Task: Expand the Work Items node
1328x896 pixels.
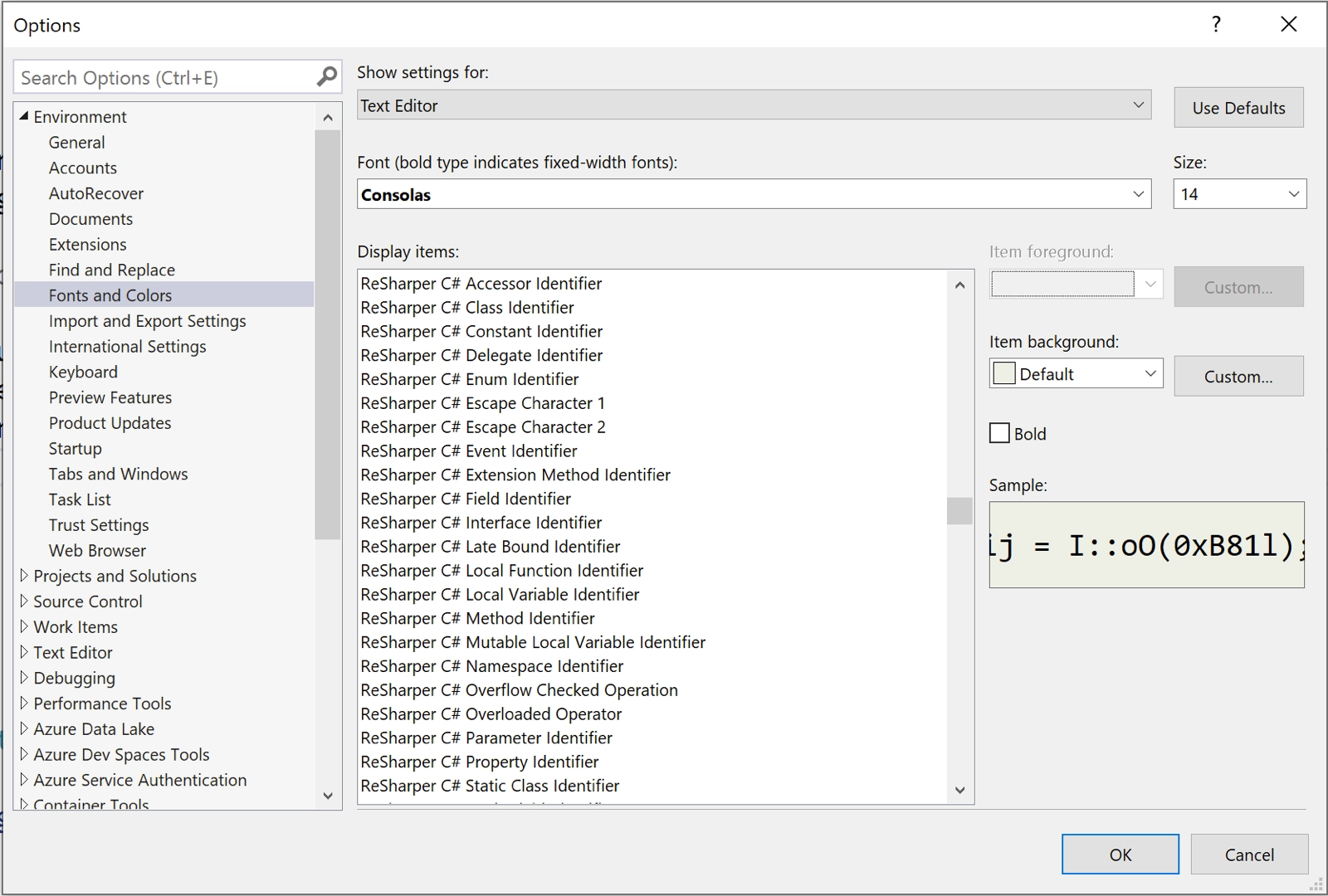Action: 24,626
